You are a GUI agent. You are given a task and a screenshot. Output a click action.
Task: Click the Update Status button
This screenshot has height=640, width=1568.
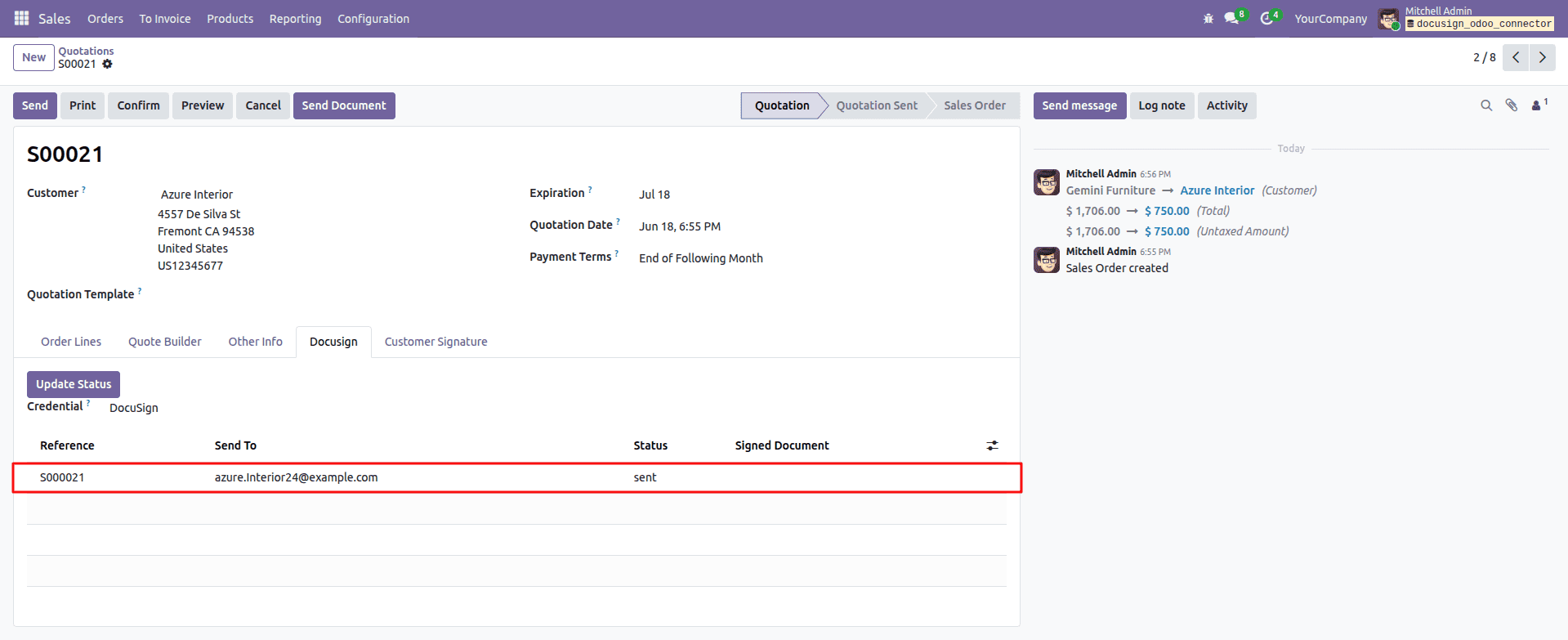click(x=74, y=384)
